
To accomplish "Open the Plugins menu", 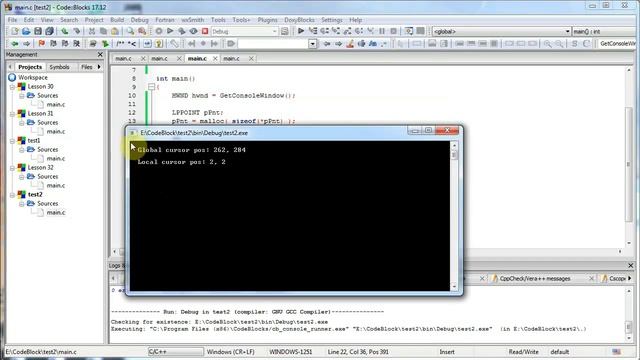I will (267, 20).
